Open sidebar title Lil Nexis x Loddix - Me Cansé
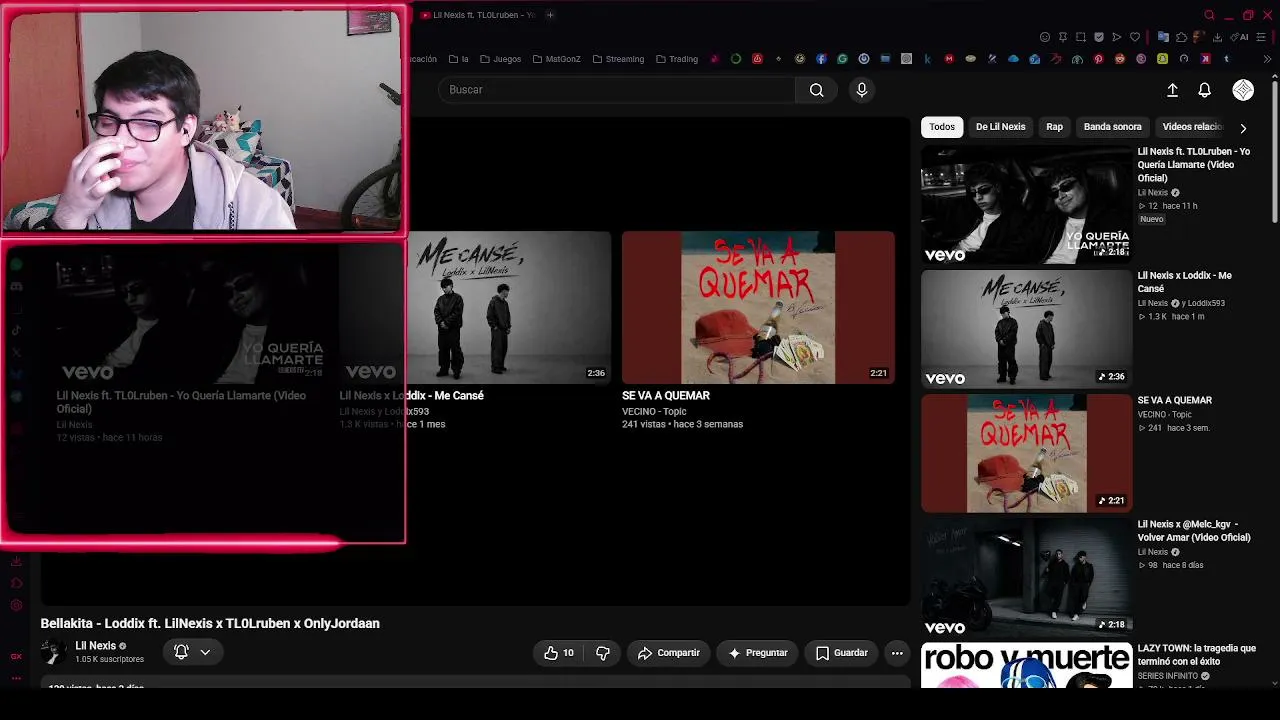The height and width of the screenshot is (720, 1280). [x=1185, y=282]
